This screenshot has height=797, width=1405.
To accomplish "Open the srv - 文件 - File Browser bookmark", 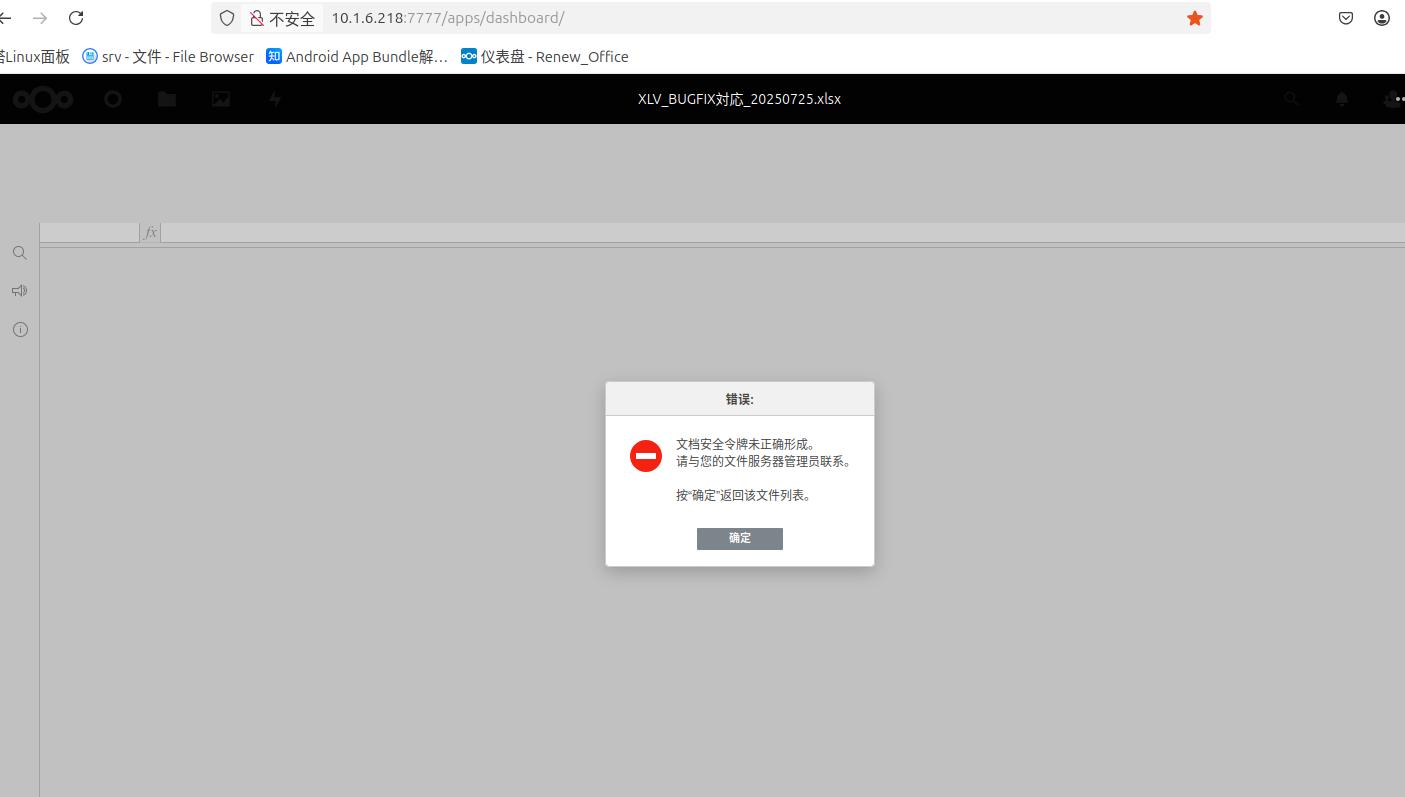I will (168, 57).
